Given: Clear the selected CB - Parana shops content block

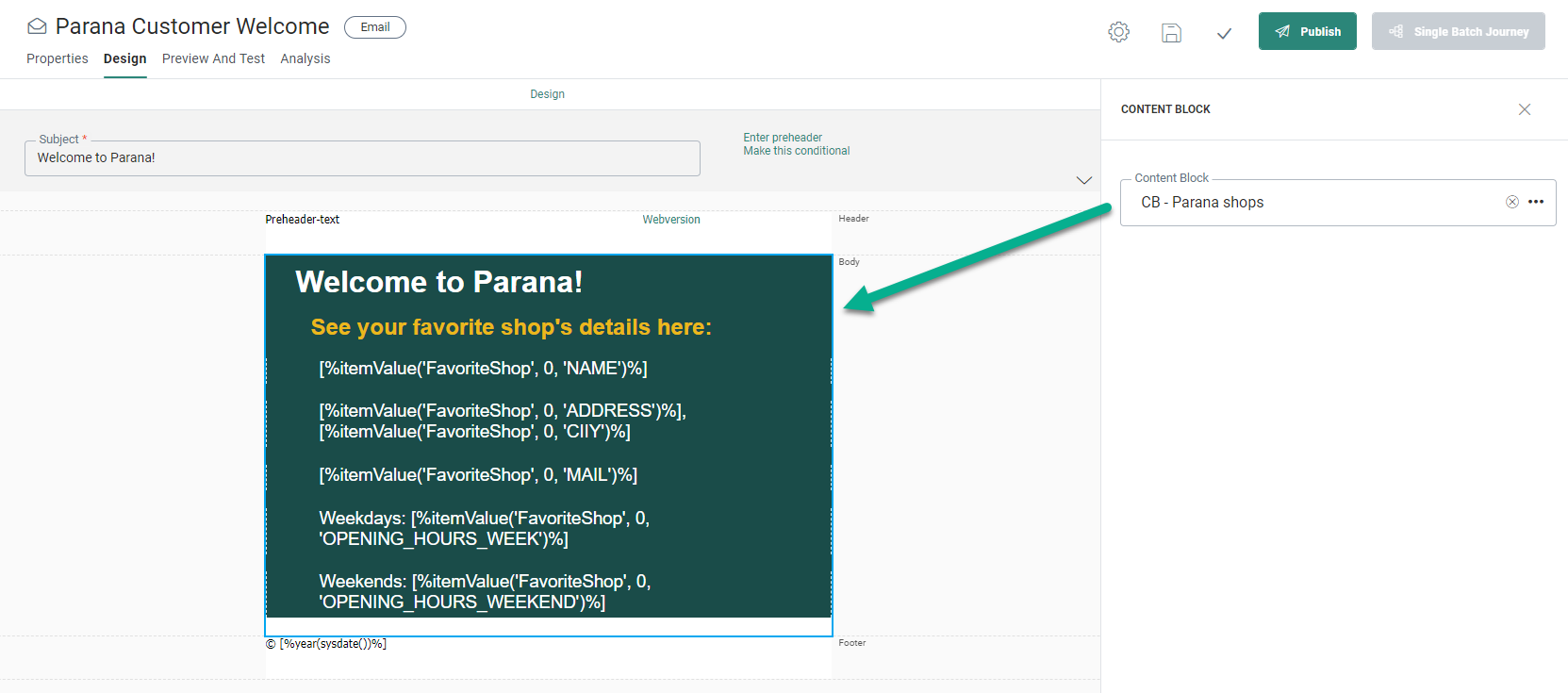Looking at the screenshot, I should point(1511,202).
